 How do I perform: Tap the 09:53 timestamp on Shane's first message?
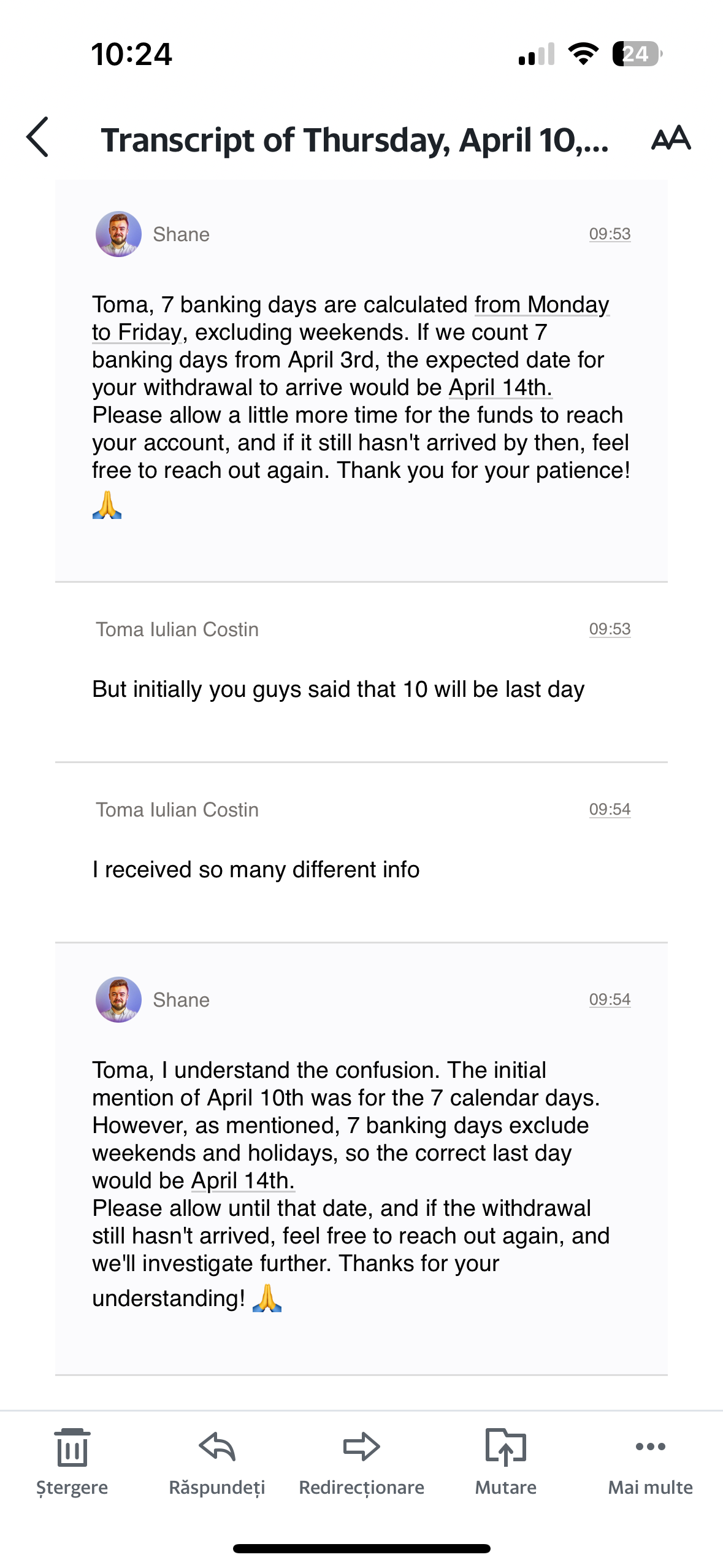pos(610,234)
